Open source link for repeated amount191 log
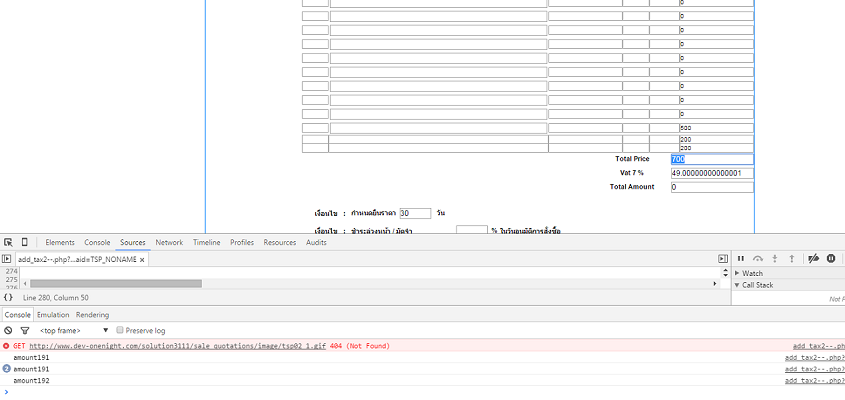The height and width of the screenshot is (400, 845). point(815,369)
